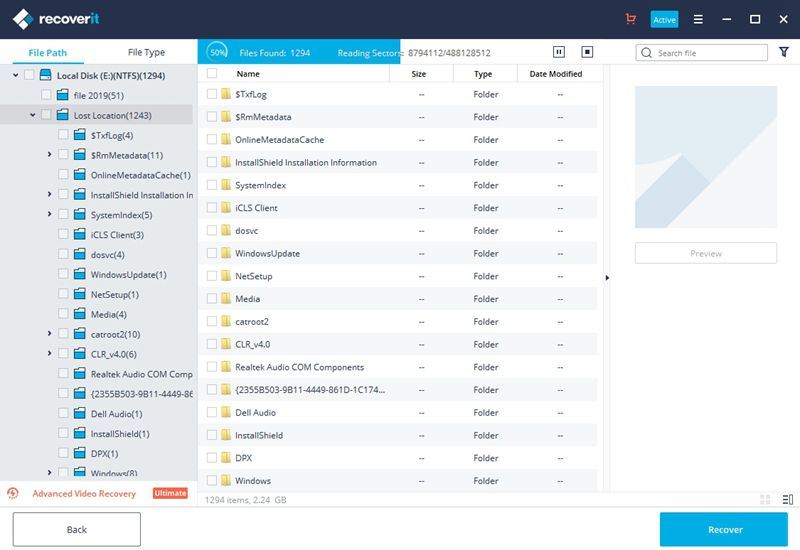The height and width of the screenshot is (550, 800).
Task: Select the Dell Audio(1) tree item
Action: tap(117, 413)
